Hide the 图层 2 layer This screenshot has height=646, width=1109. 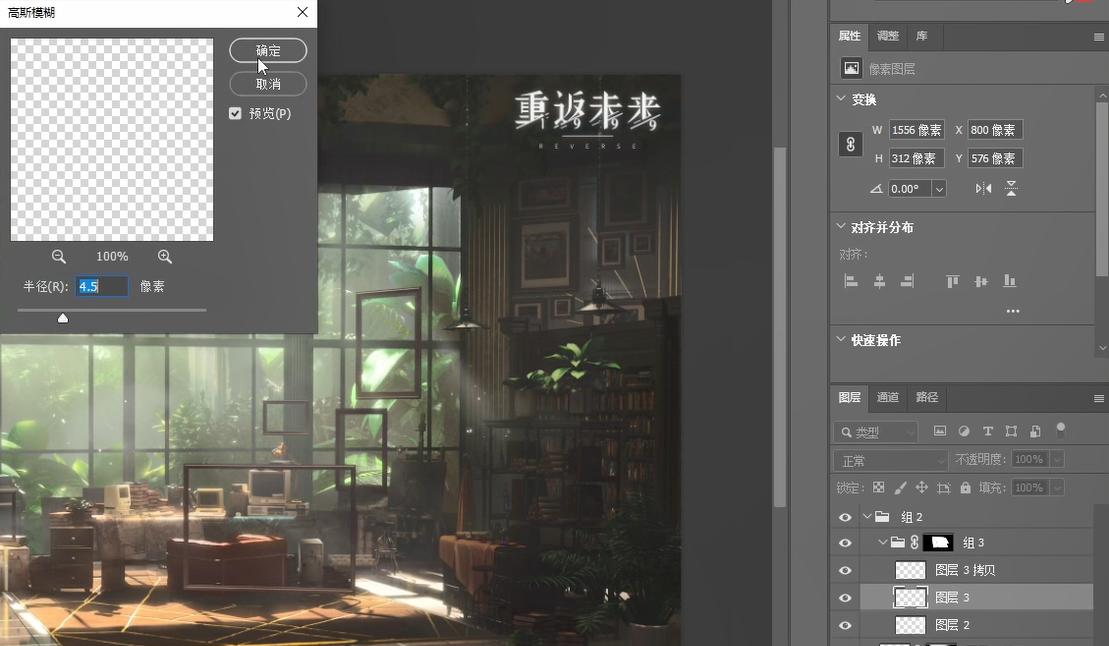tap(845, 625)
